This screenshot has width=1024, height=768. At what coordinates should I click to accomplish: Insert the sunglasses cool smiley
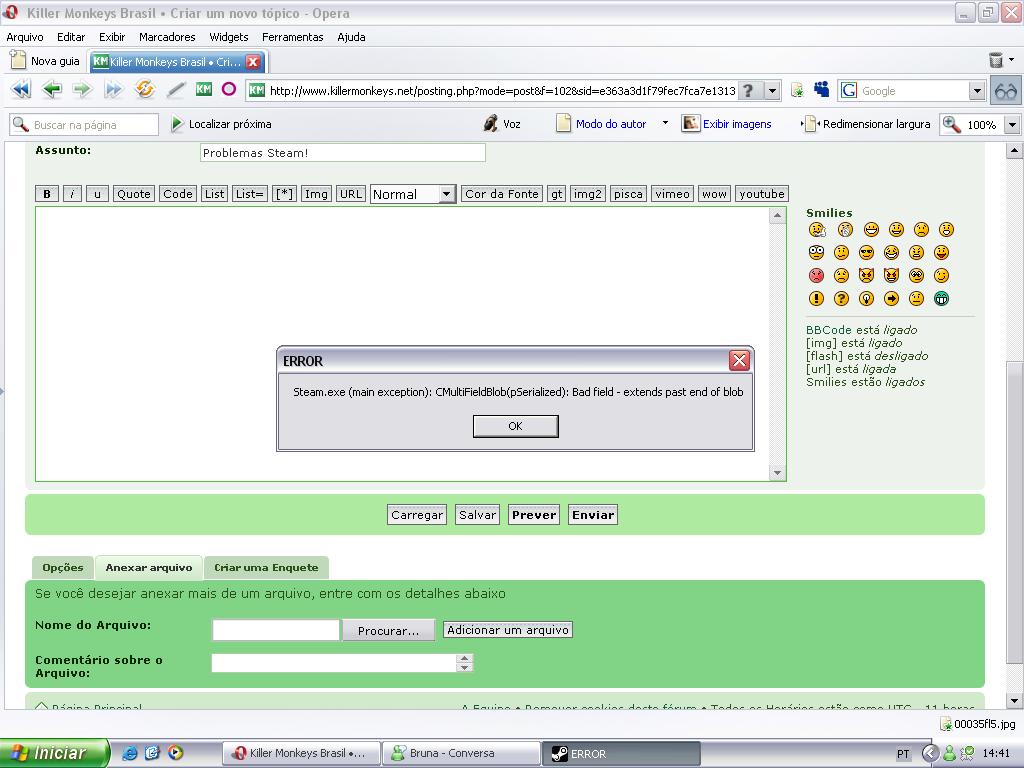point(866,253)
